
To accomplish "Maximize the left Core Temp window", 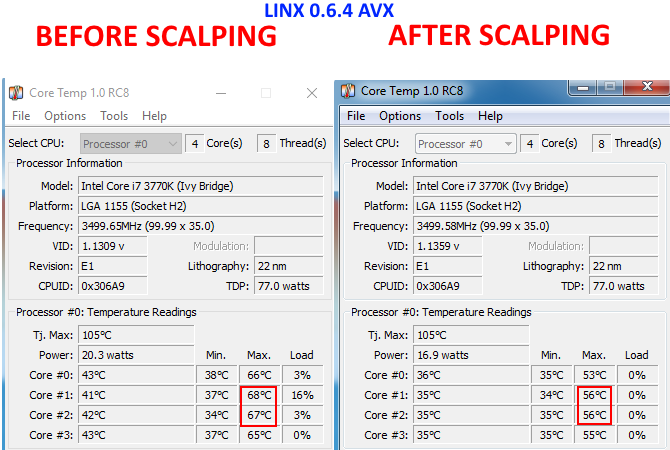I will [266, 93].
